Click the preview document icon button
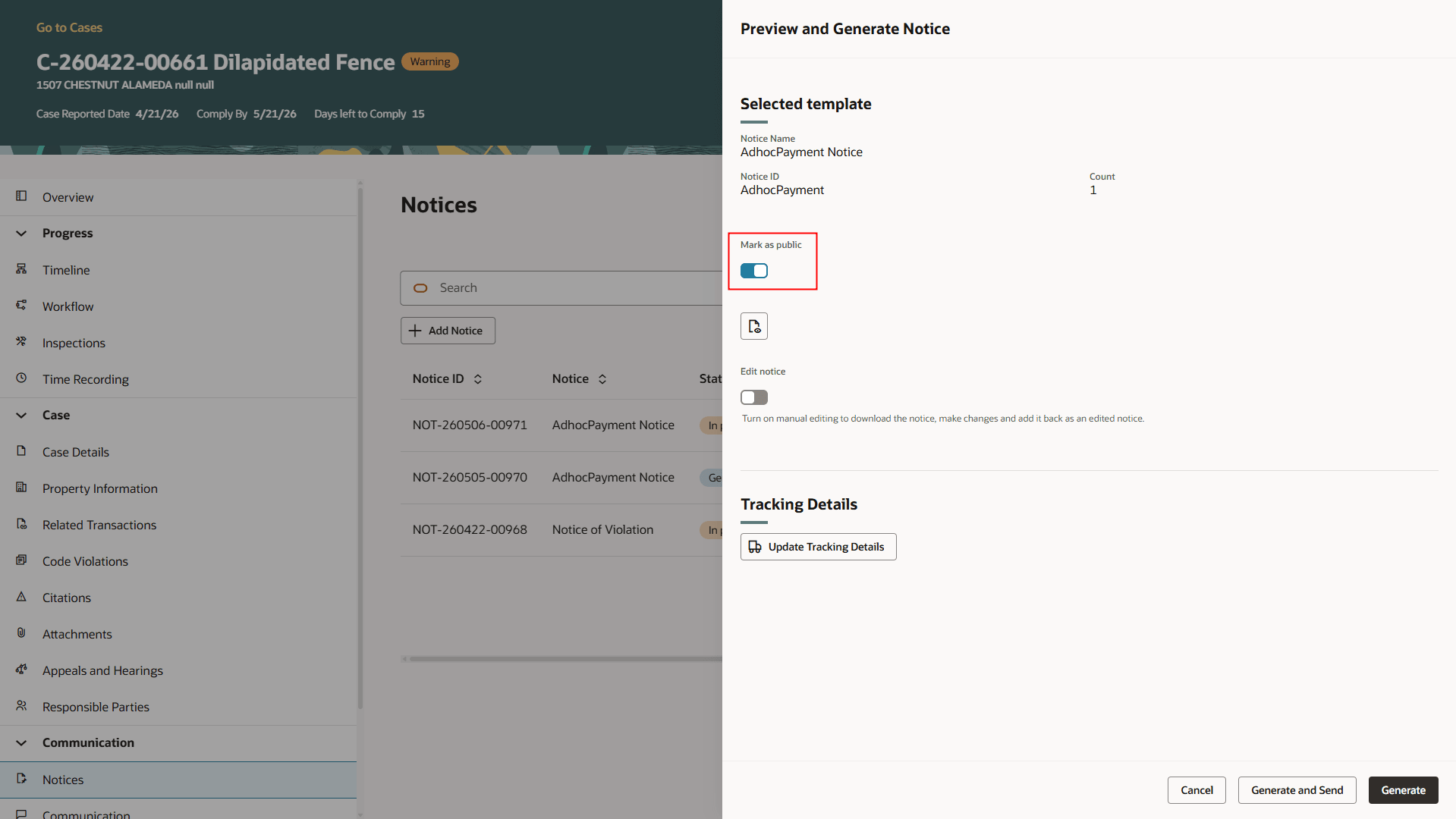 coord(754,326)
